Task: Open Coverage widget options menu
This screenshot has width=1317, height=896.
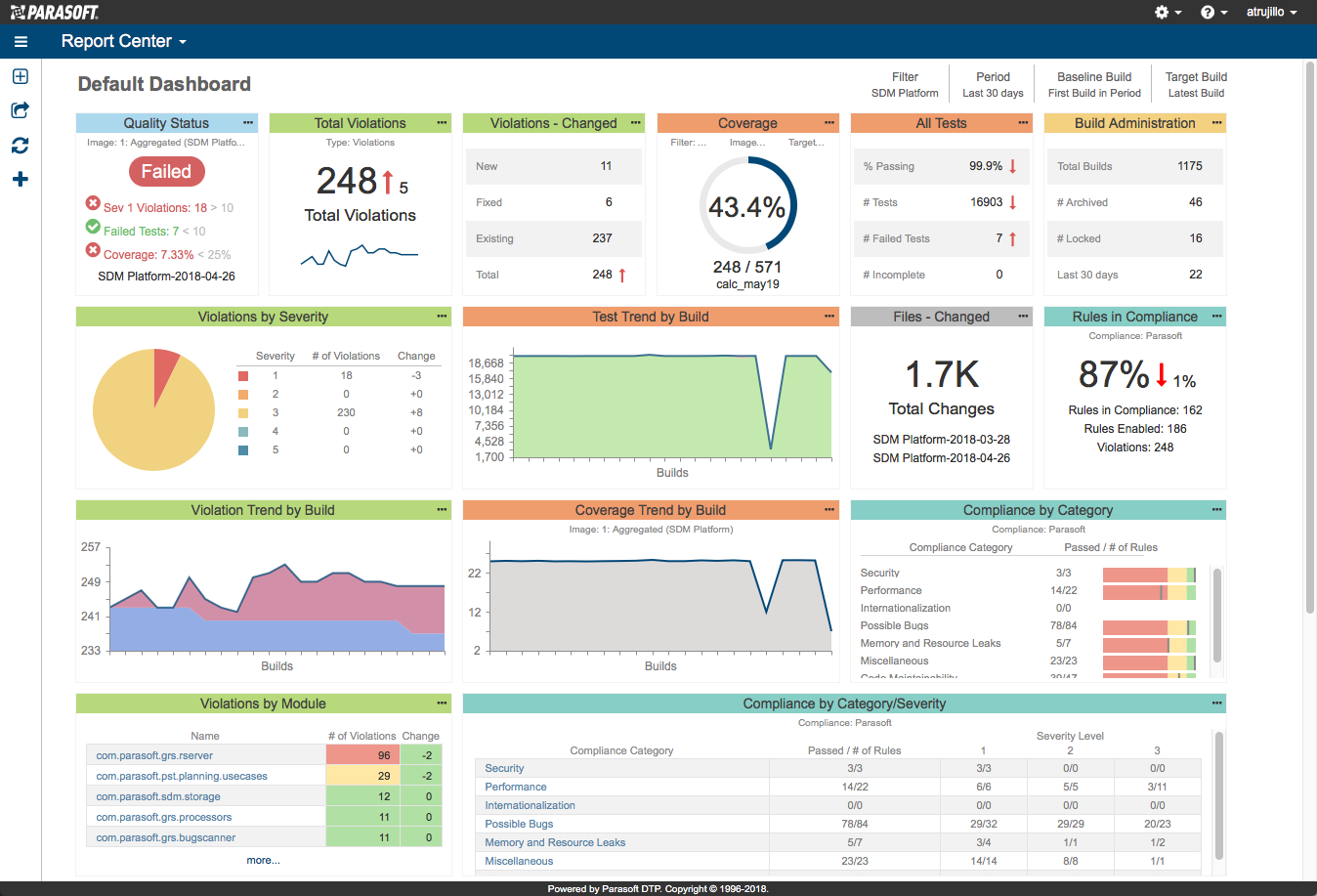Action: [829, 123]
